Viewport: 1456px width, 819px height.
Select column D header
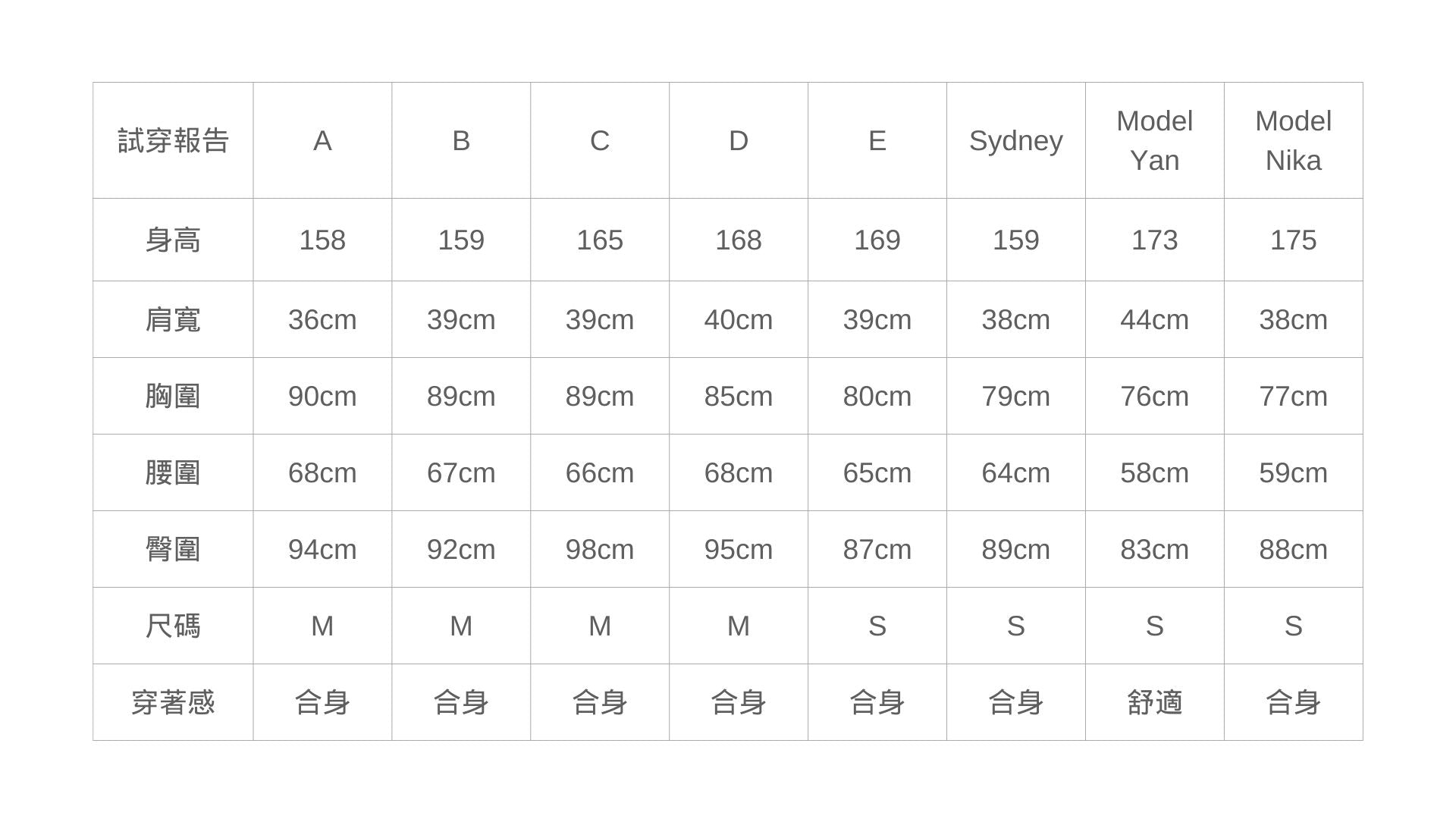pos(739,141)
